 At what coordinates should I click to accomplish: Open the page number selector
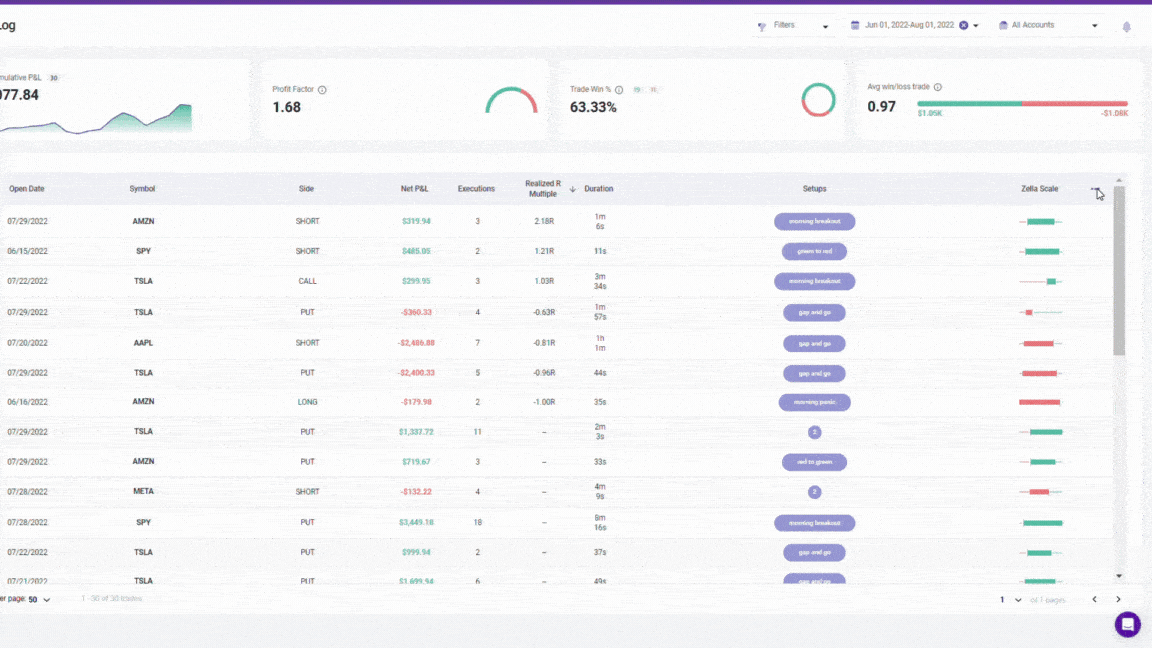1011,599
